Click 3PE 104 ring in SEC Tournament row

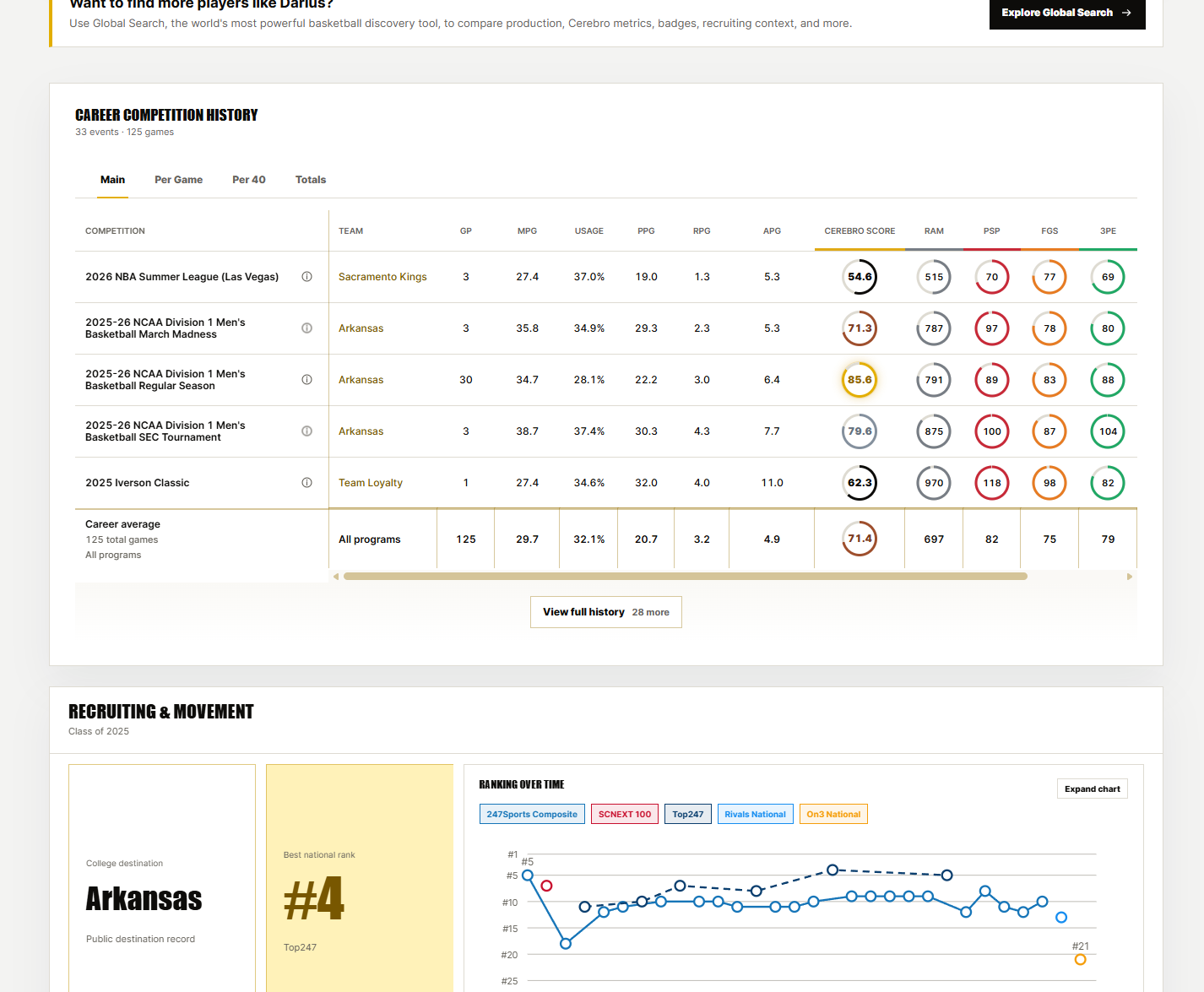1108,431
